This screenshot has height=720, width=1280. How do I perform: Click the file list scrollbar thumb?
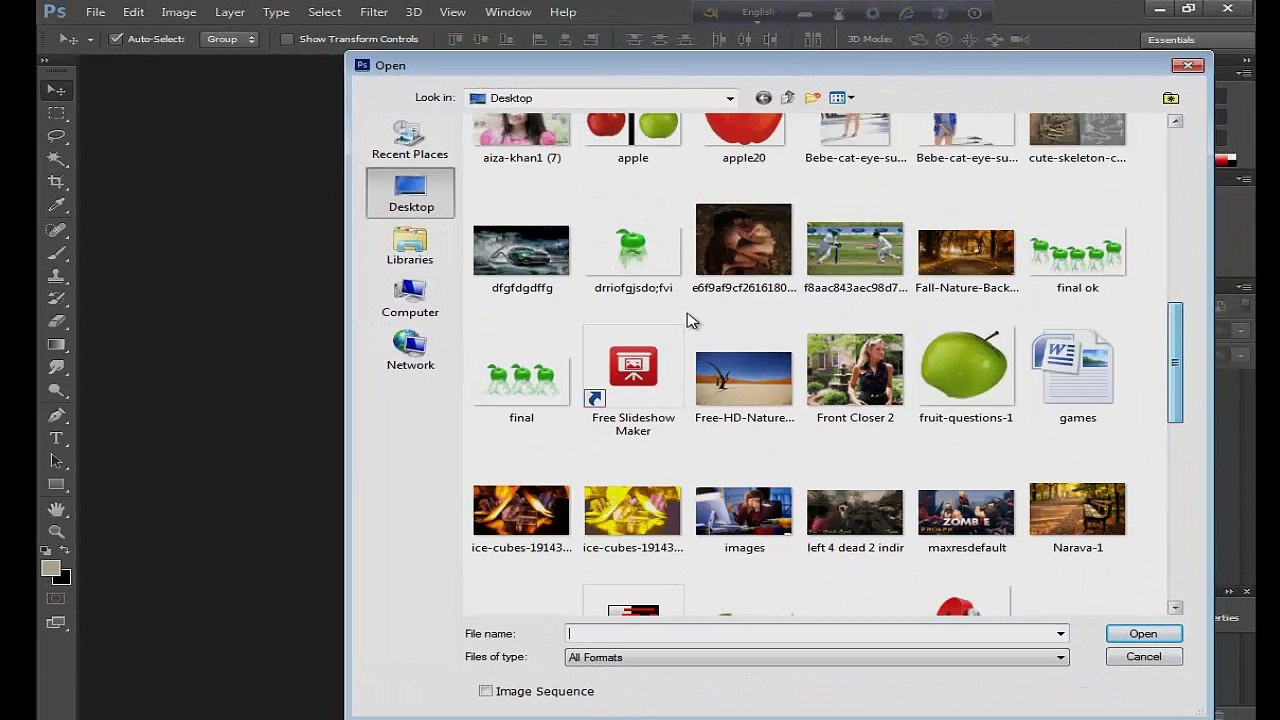point(1175,363)
